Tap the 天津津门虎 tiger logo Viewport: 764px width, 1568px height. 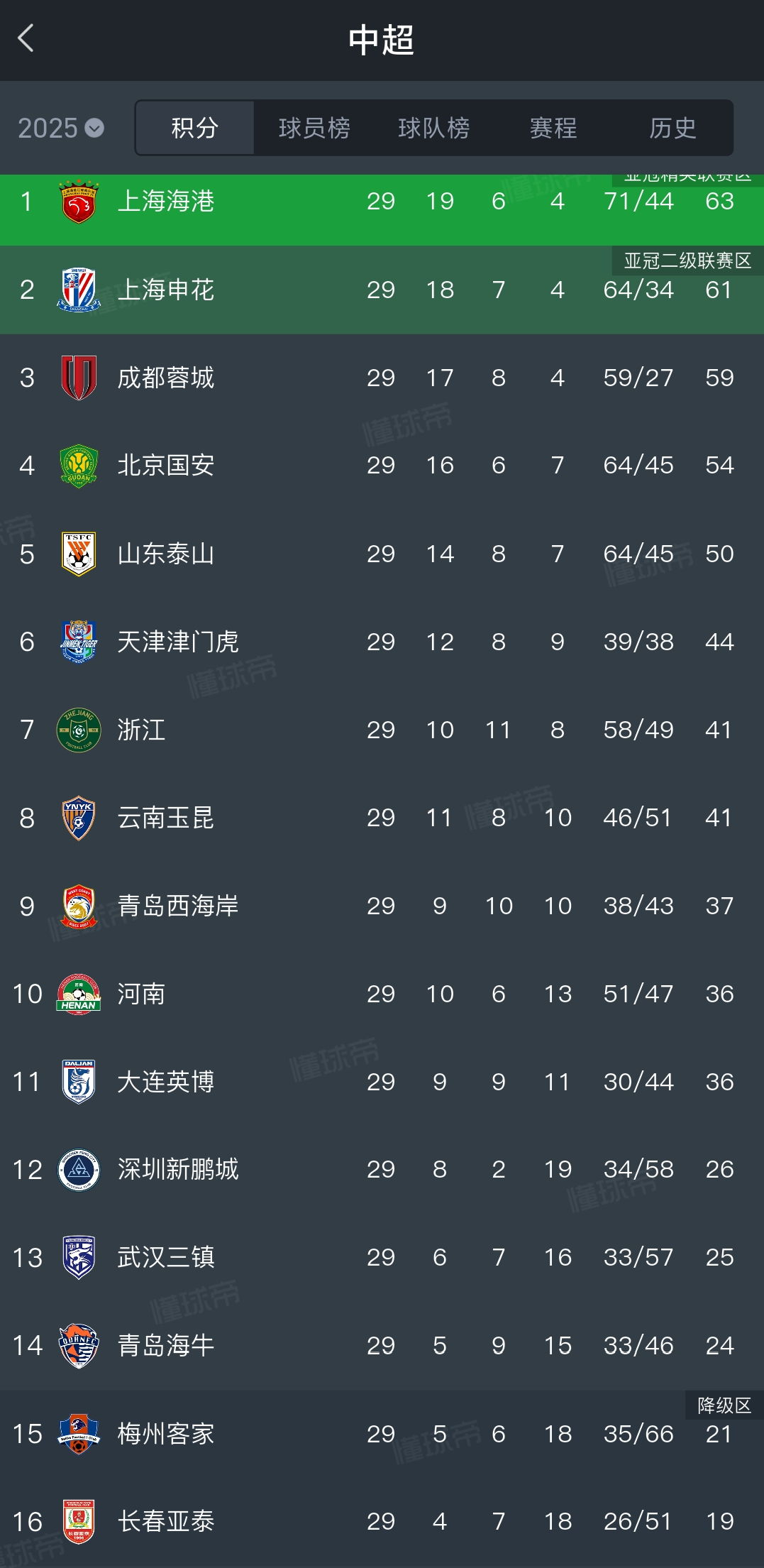click(79, 642)
